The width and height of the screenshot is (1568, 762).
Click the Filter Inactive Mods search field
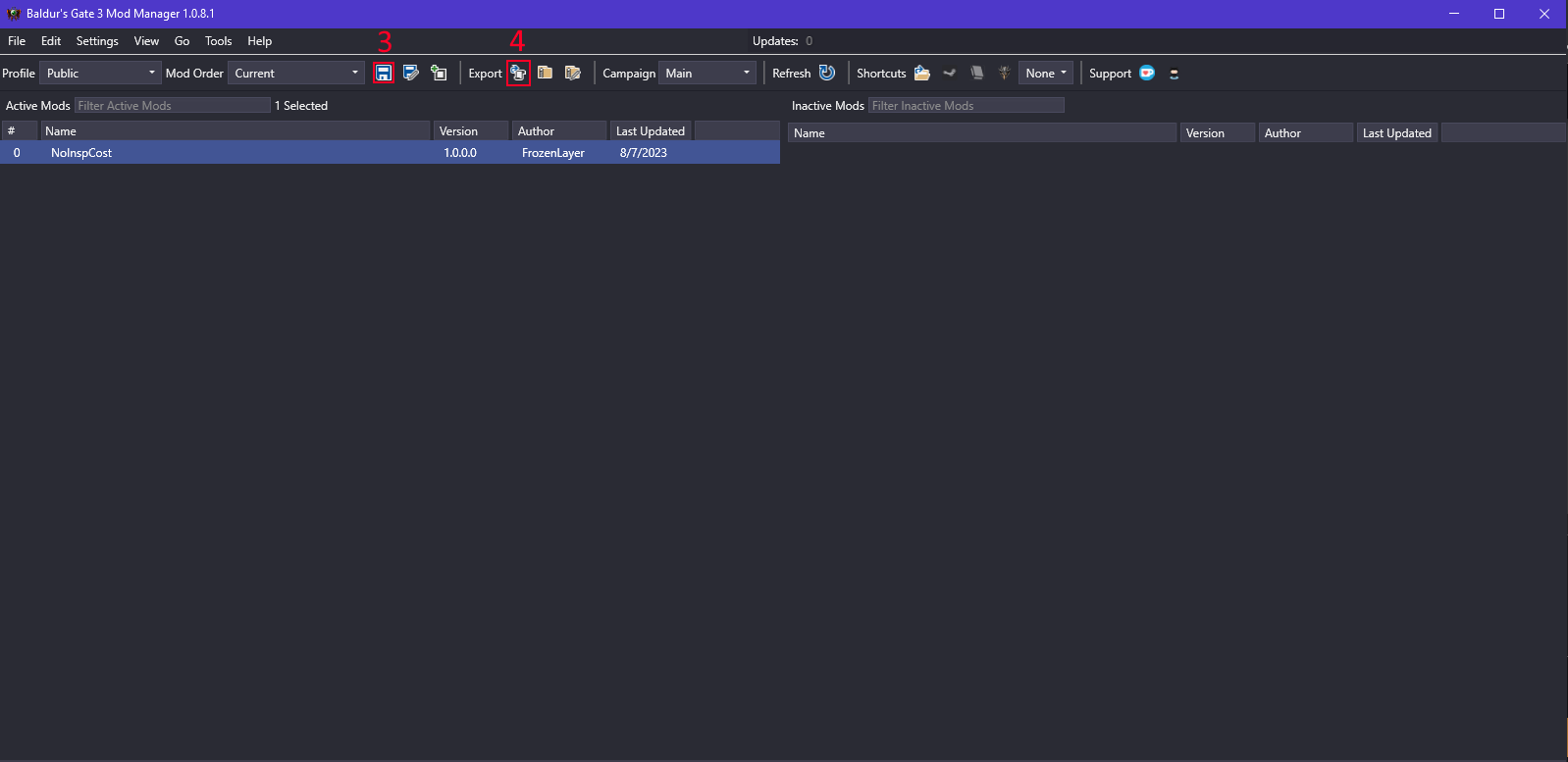[967, 106]
